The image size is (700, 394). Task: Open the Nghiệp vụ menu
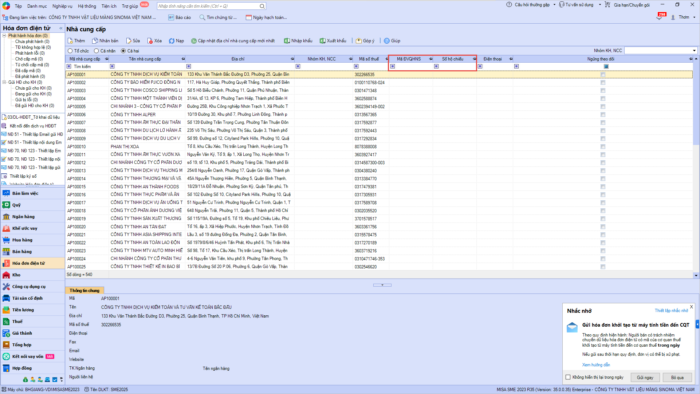(62, 6)
